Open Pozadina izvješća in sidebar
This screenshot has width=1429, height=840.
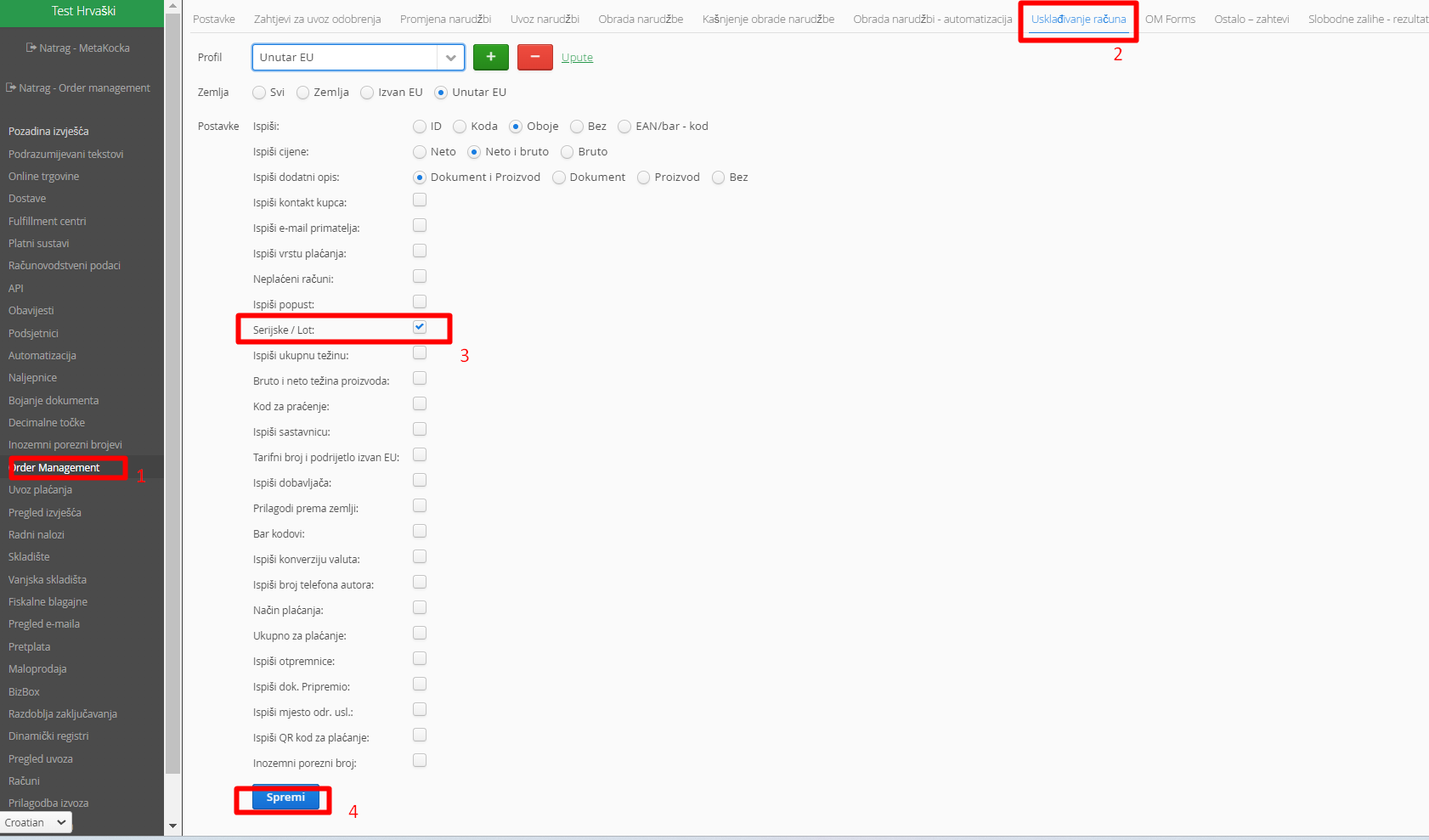pos(48,132)
